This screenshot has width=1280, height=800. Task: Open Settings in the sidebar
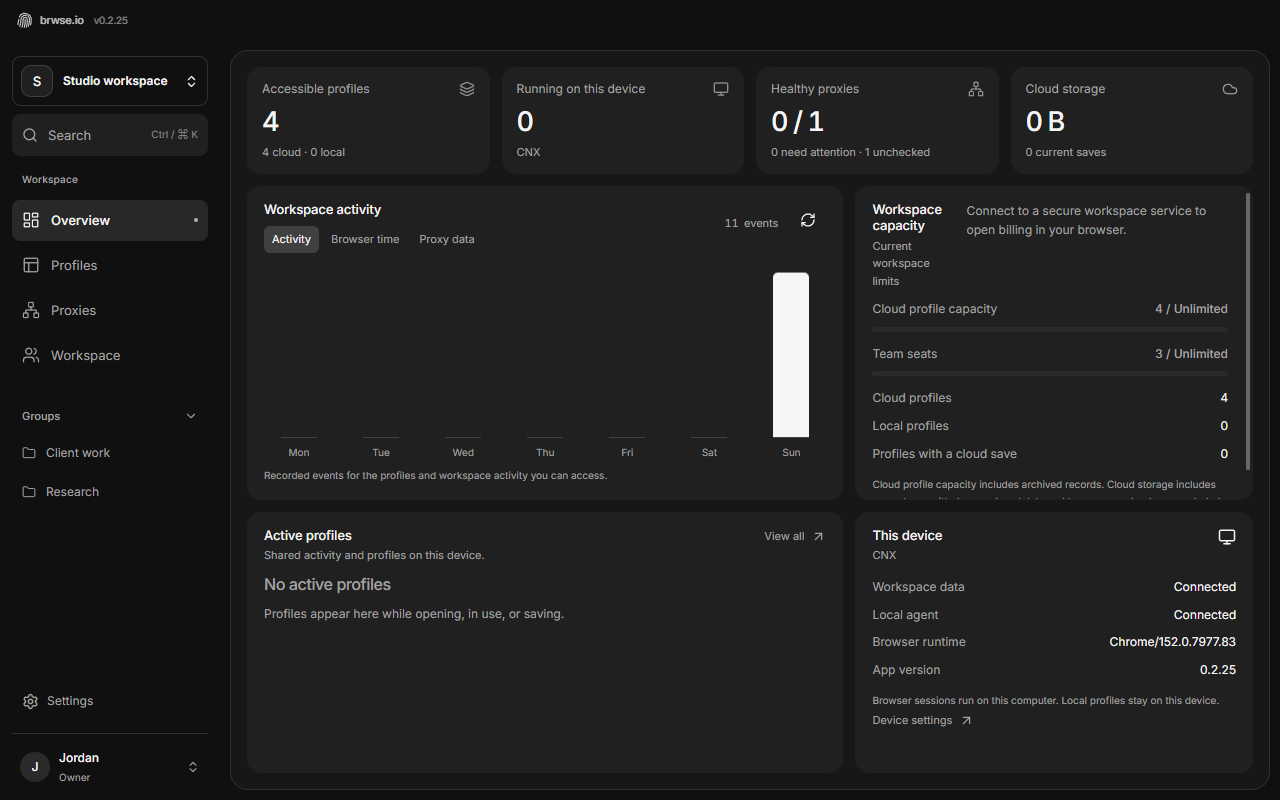pos(110,701)
